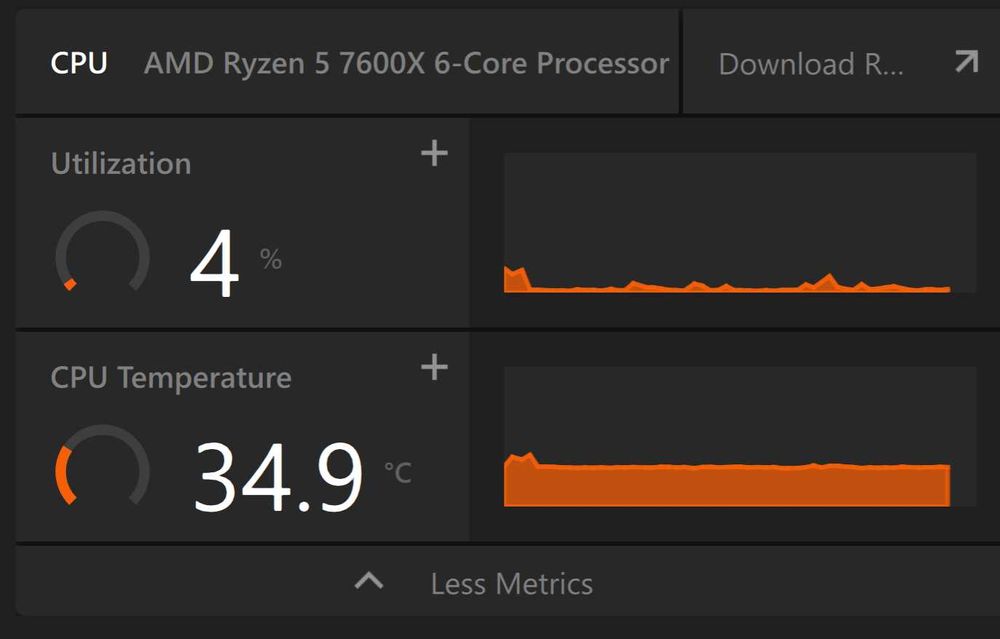This screenshot has width=1000, height=639.
Task: Click the °C unit symbol
Action: tap(398, 472)
